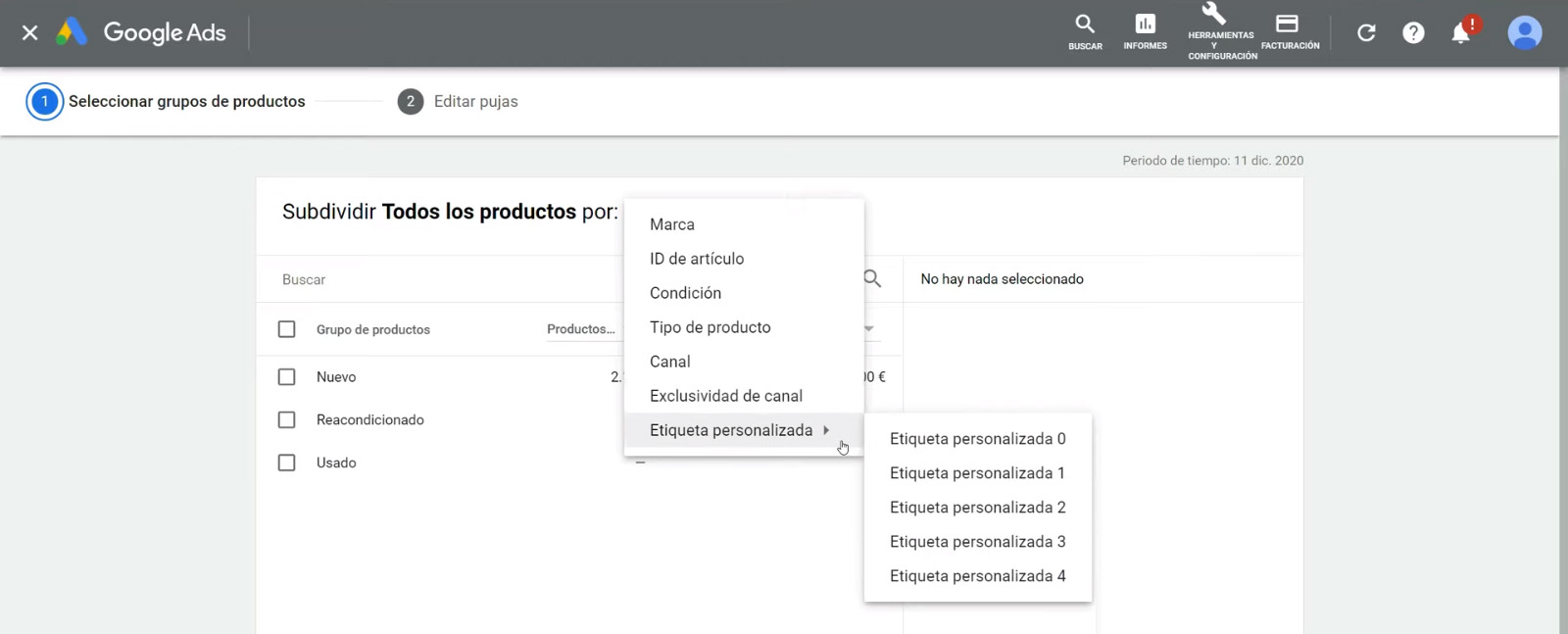Select Etiqueta personalizada 1

pos(978,473)
